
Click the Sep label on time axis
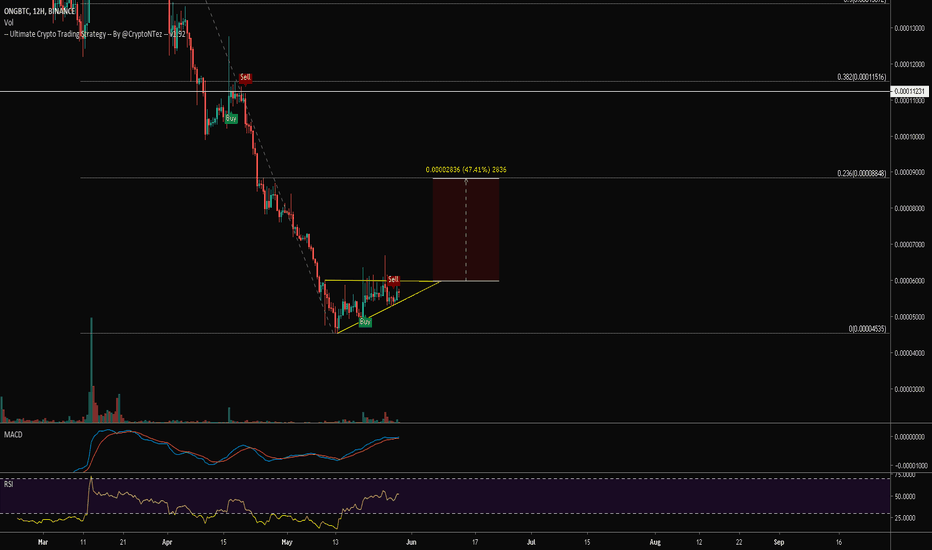(x=779, y=542)
